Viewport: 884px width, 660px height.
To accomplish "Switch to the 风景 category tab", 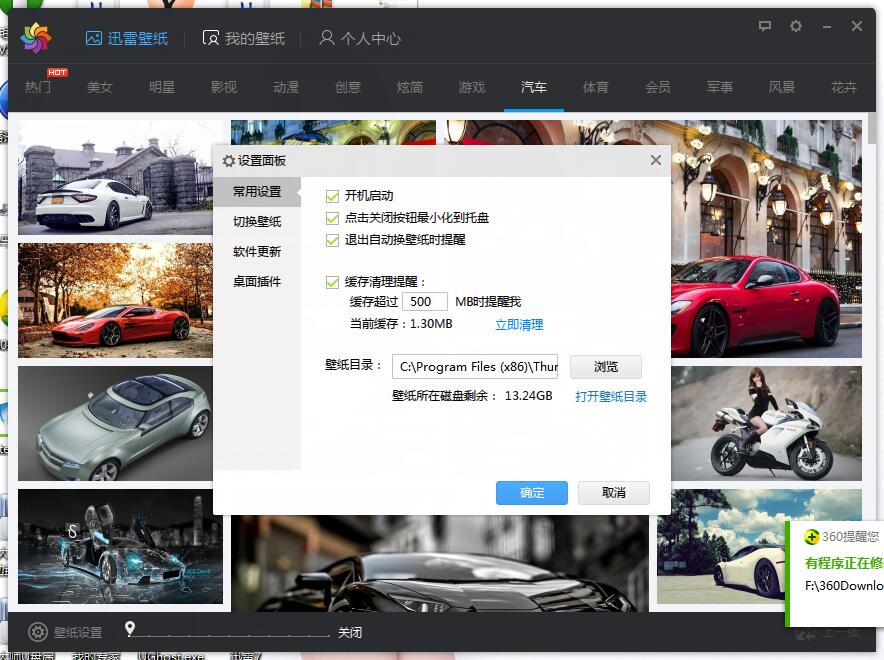I will [781, 87].
